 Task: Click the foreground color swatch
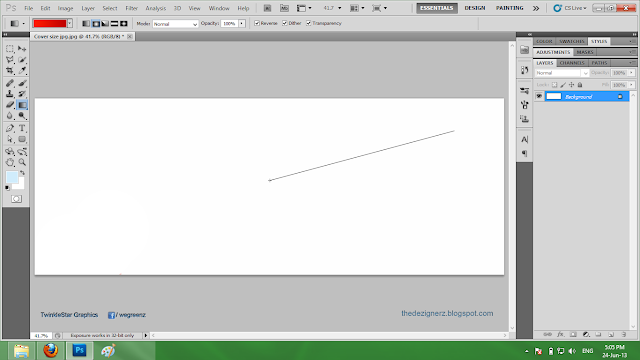point(12,177)
